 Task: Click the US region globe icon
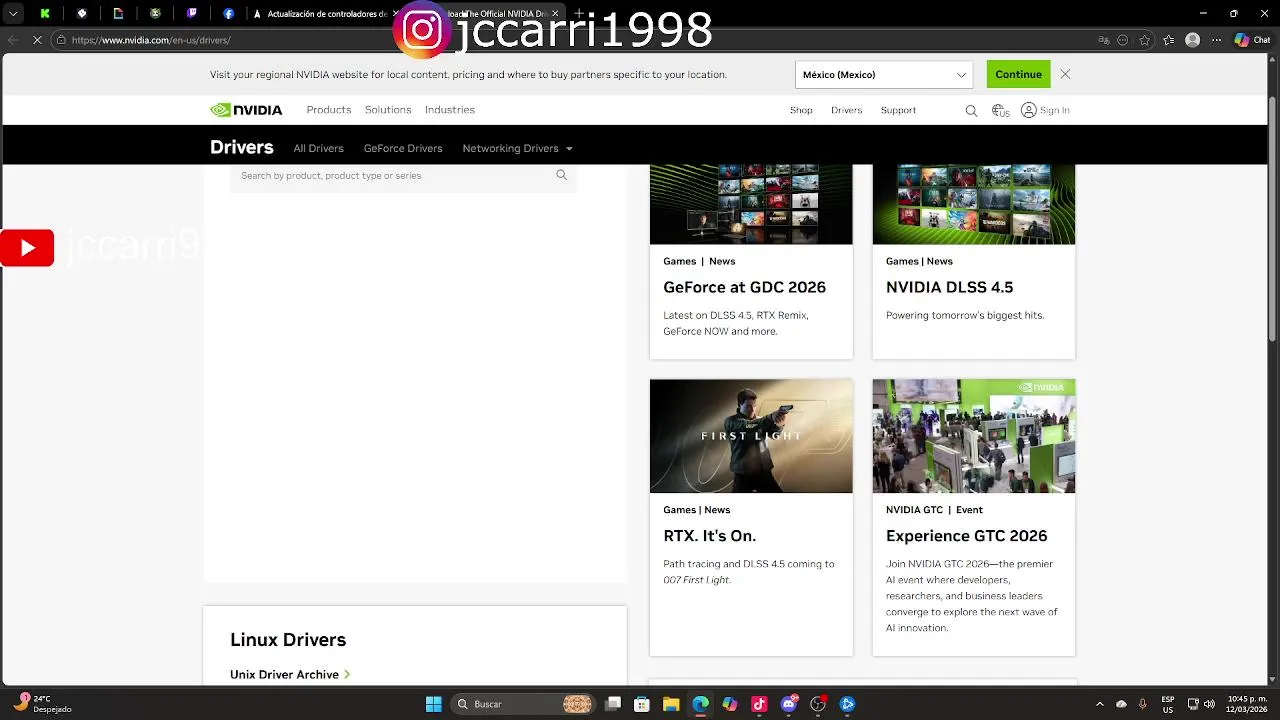point(1000,111)
